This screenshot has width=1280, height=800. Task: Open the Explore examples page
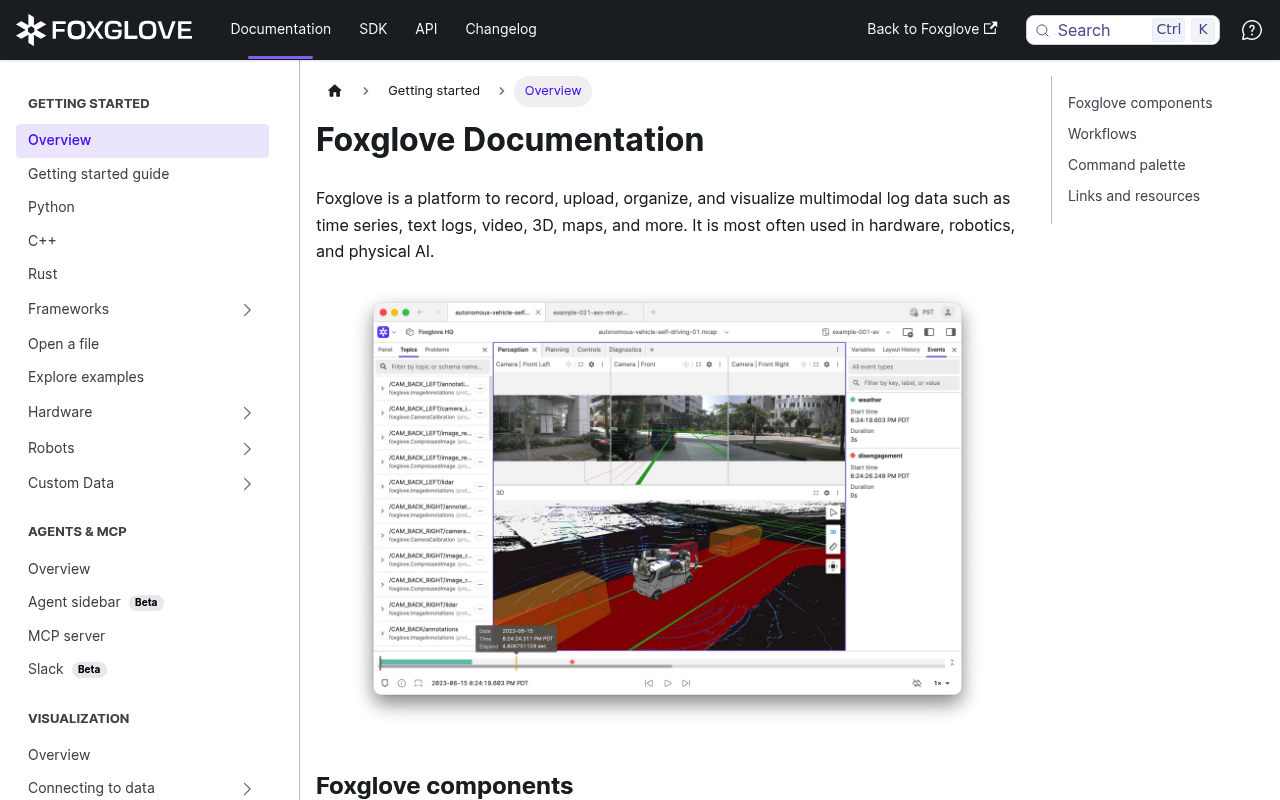coord(142,377)
